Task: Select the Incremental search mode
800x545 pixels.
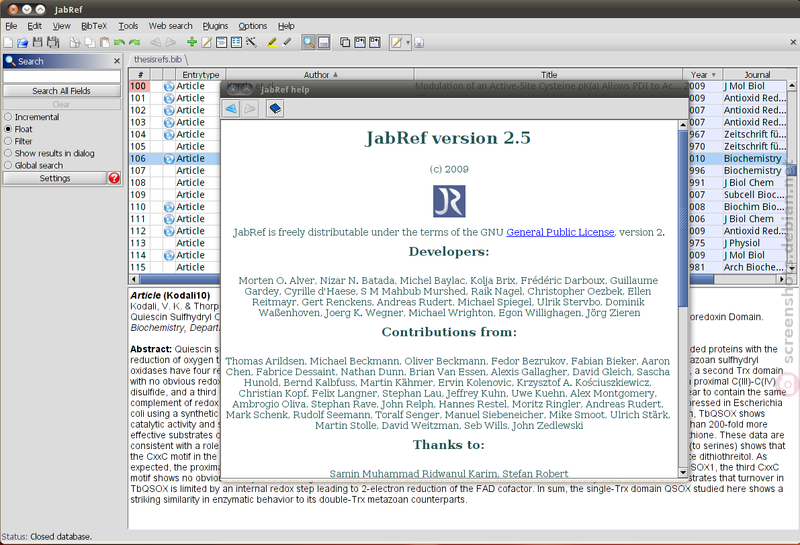Action: tap(32, 117)
